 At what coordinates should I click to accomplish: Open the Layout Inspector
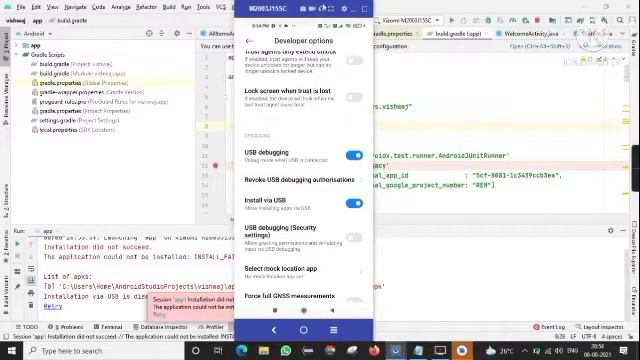(600, 327)
